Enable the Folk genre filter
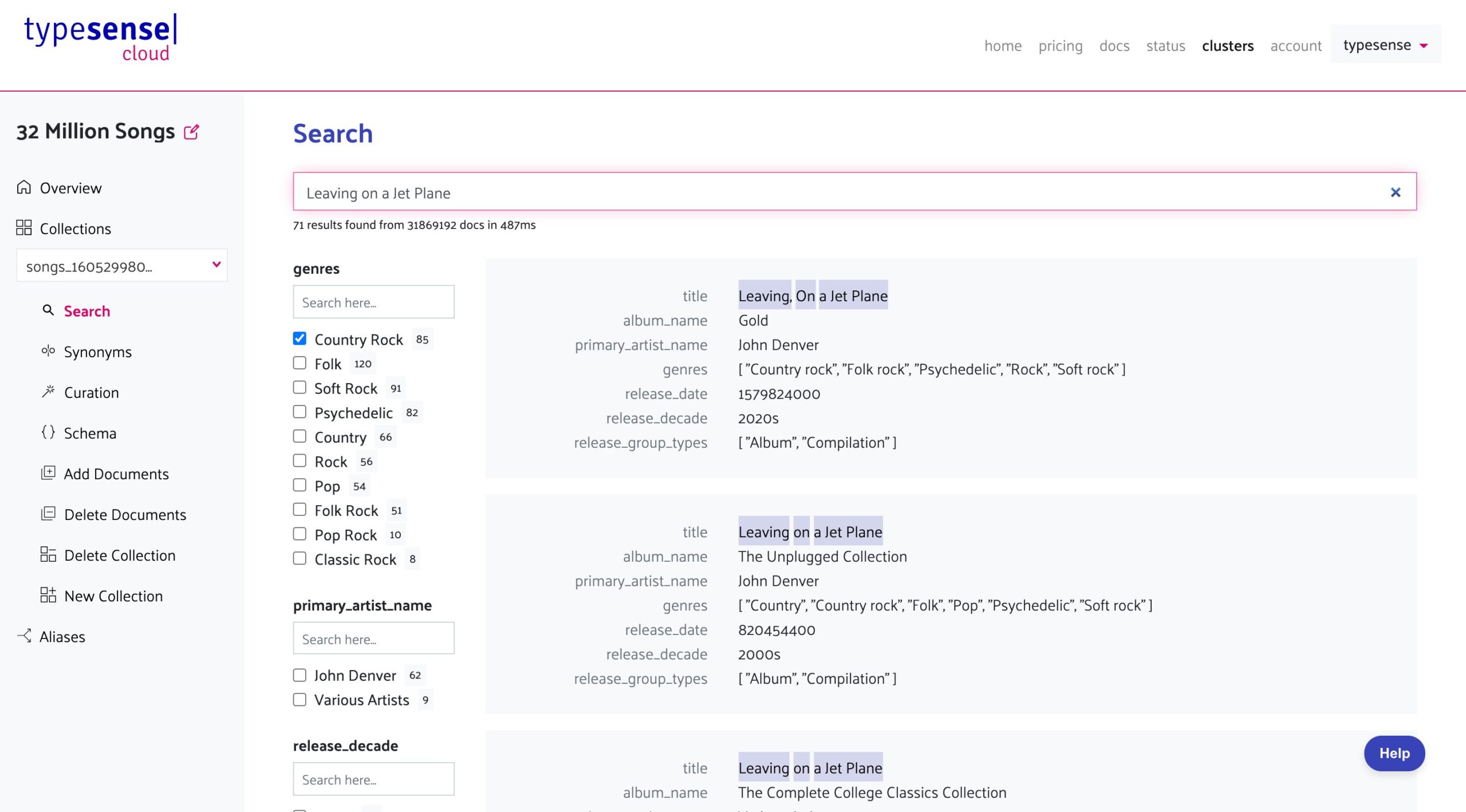The height and width of the screenshot is (812, 1466). 299,362
